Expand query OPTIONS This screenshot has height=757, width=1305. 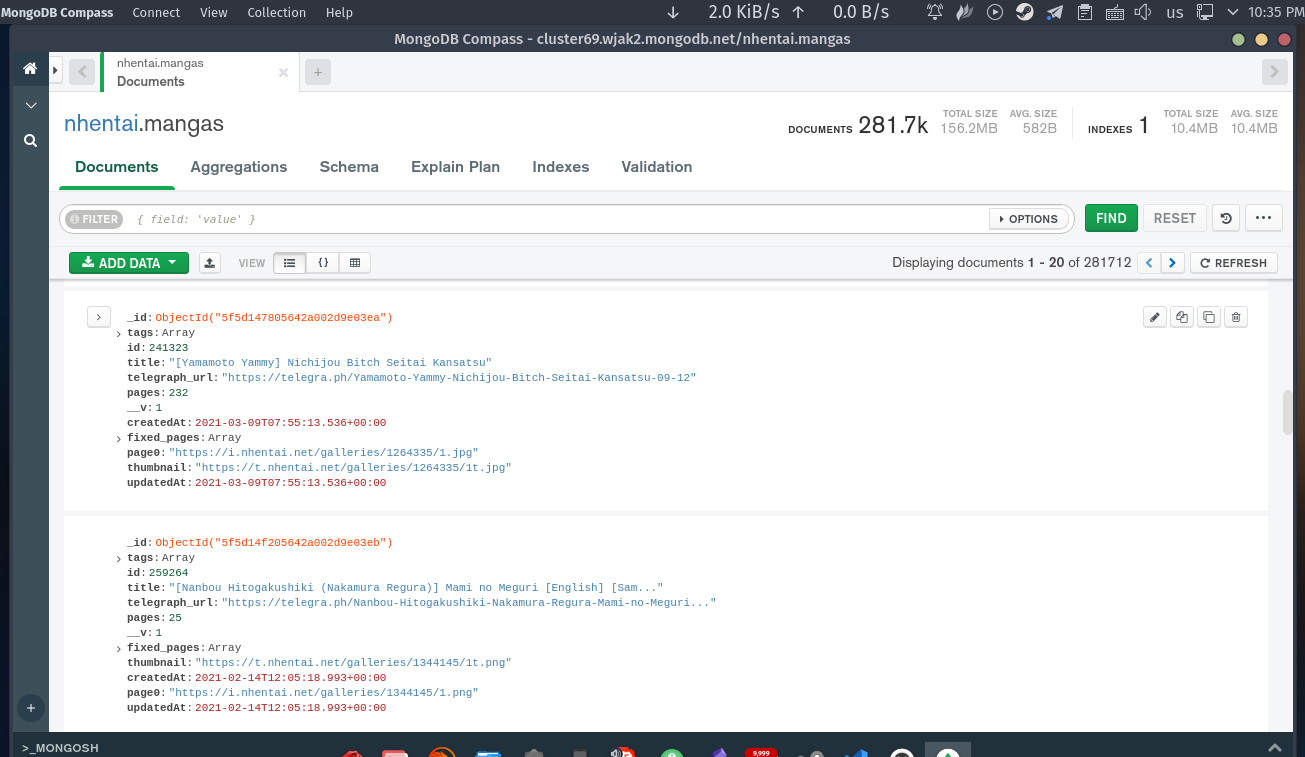pyautogui.click(x=1028, y=219)
